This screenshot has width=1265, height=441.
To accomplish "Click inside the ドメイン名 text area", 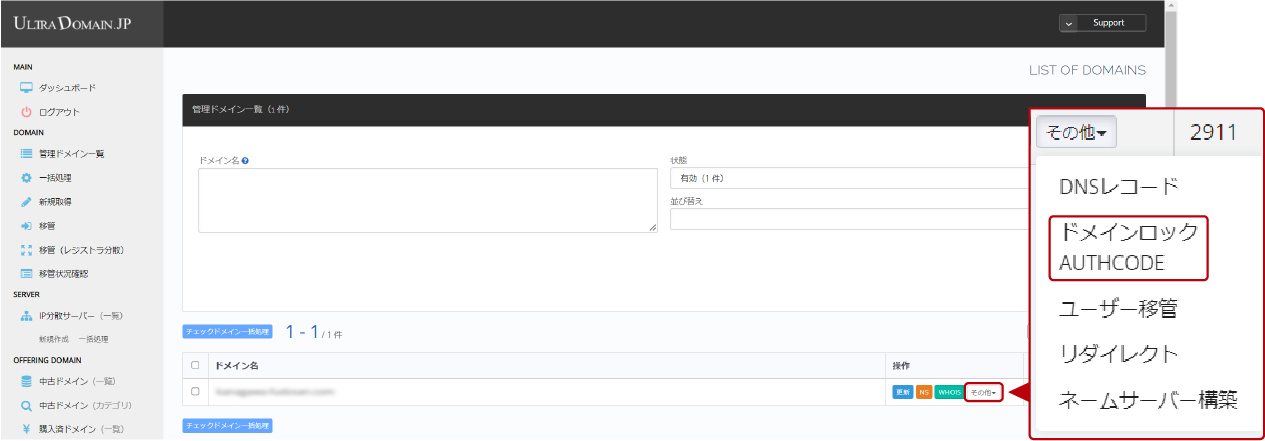I will [x=427, y=200].
